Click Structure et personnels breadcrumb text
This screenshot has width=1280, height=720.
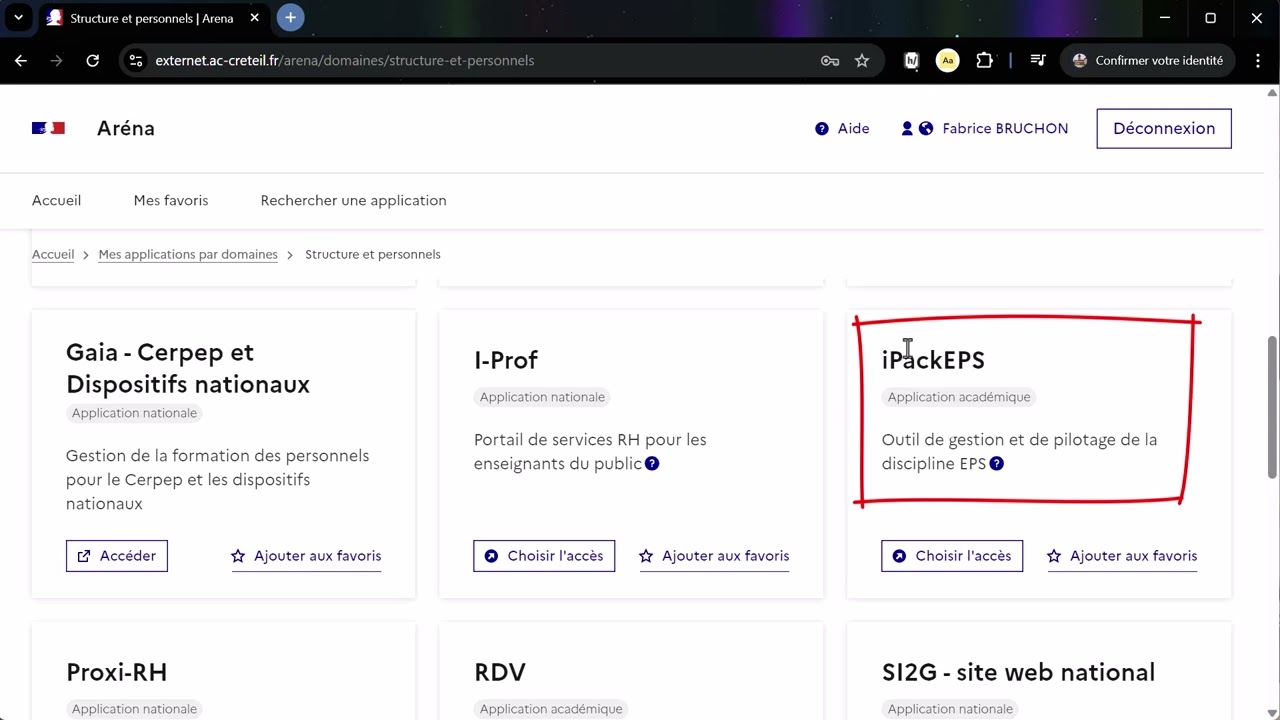(373, 254)
